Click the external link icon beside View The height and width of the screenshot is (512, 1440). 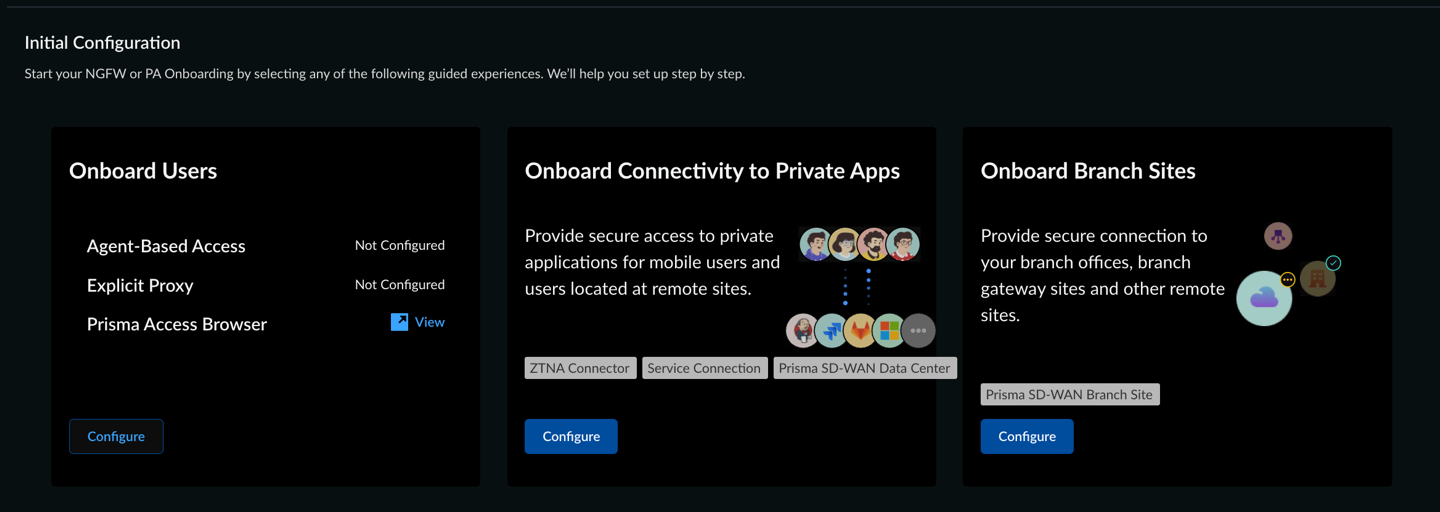399,322
